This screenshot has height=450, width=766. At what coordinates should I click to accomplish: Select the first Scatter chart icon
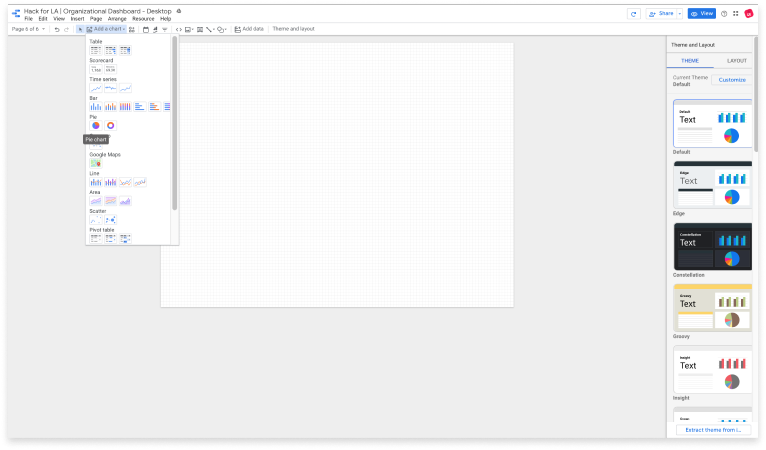[x=96, y=219]
